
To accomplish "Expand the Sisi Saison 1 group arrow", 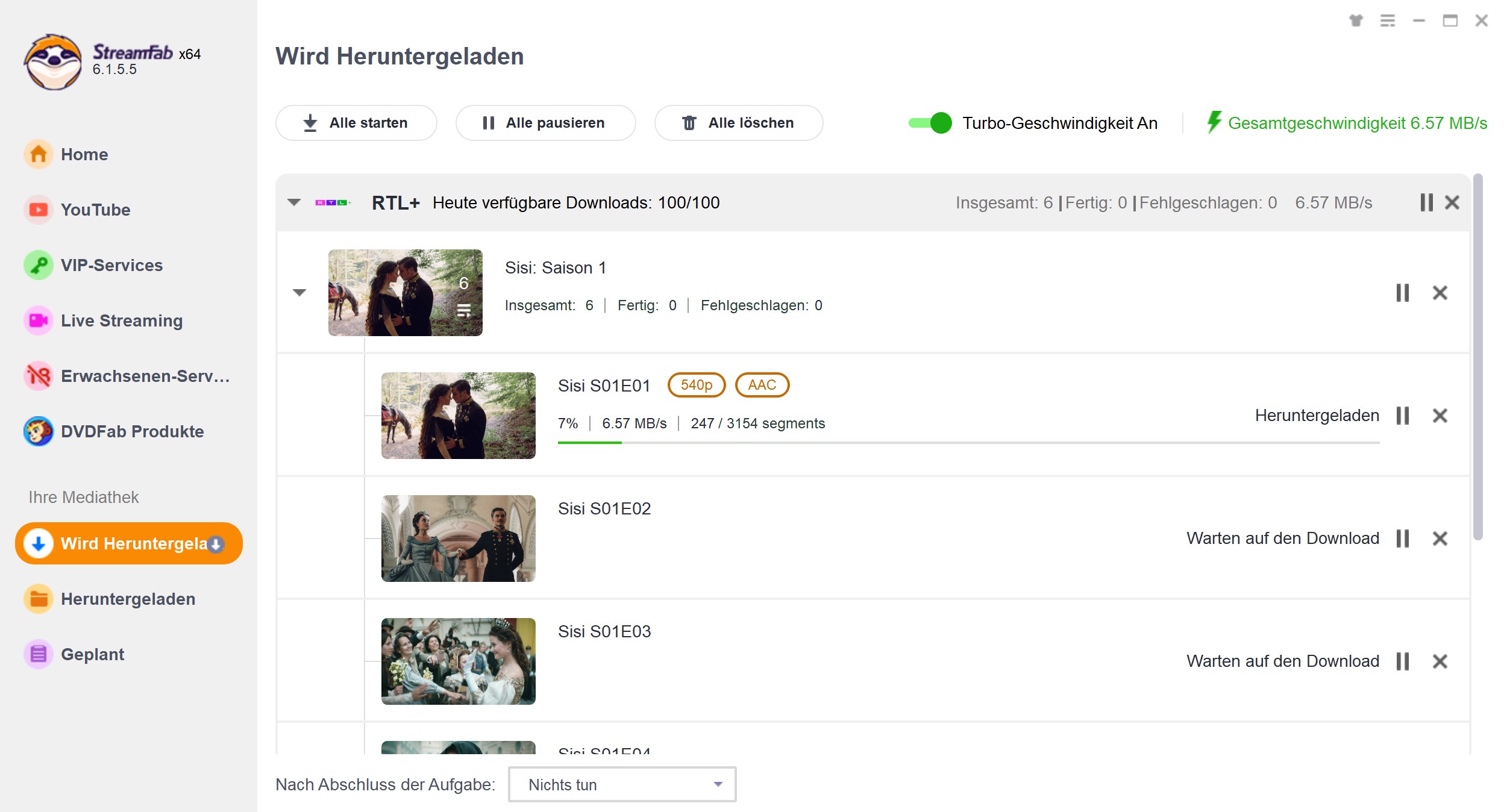I will (x=300, y=292).
